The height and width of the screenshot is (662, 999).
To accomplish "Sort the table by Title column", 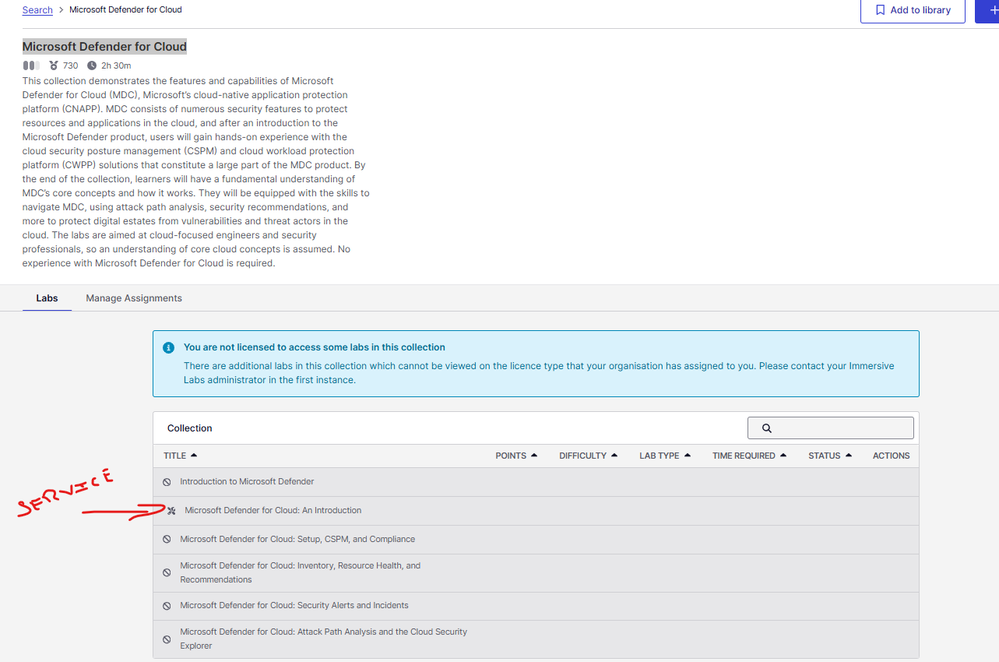I will point(180,456).
